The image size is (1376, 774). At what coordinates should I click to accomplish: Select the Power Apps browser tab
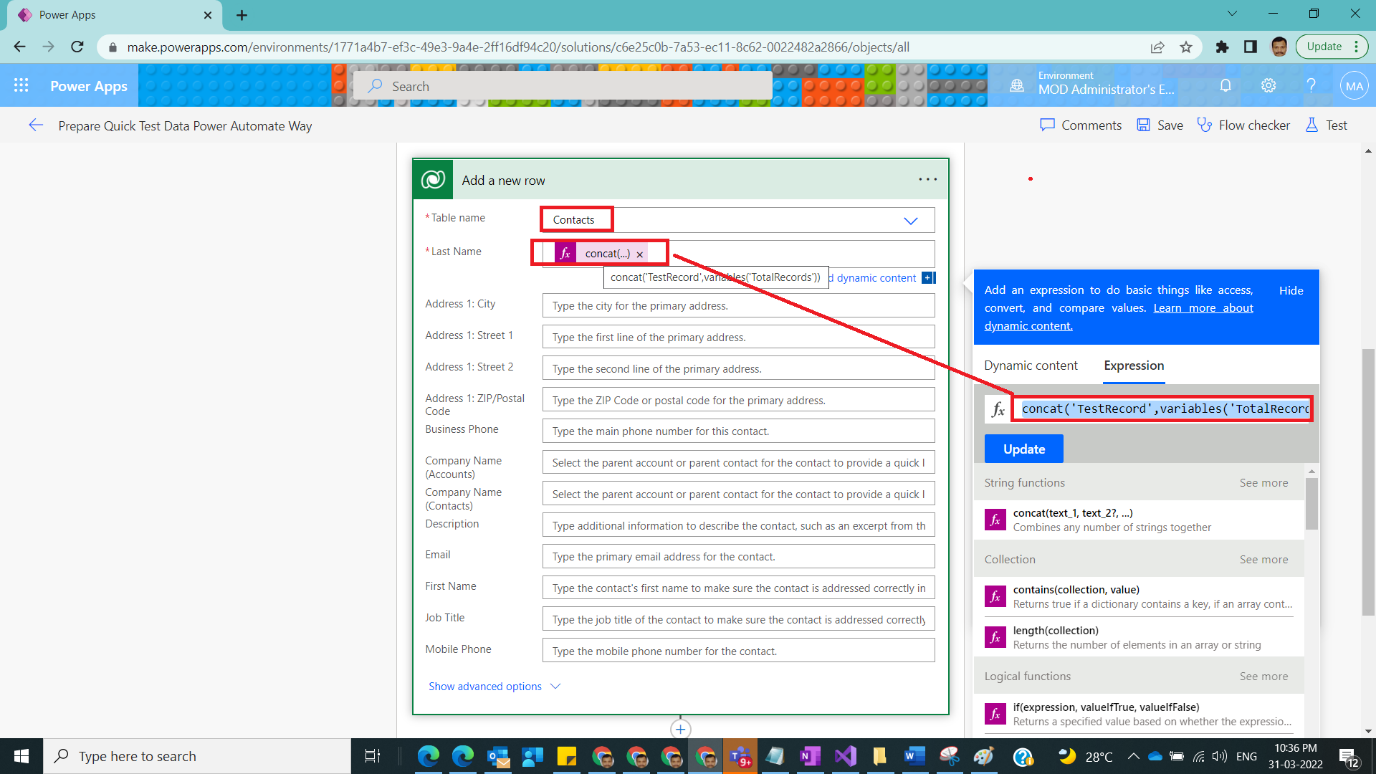[110, 15]
